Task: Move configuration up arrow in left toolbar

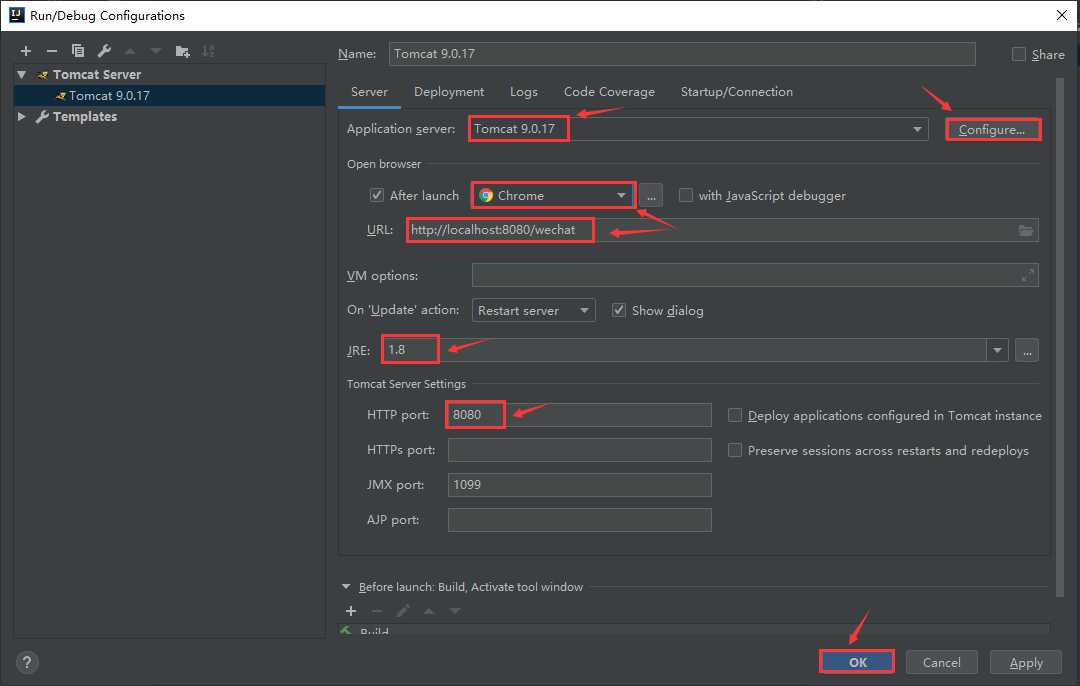Action: [130, 51]
